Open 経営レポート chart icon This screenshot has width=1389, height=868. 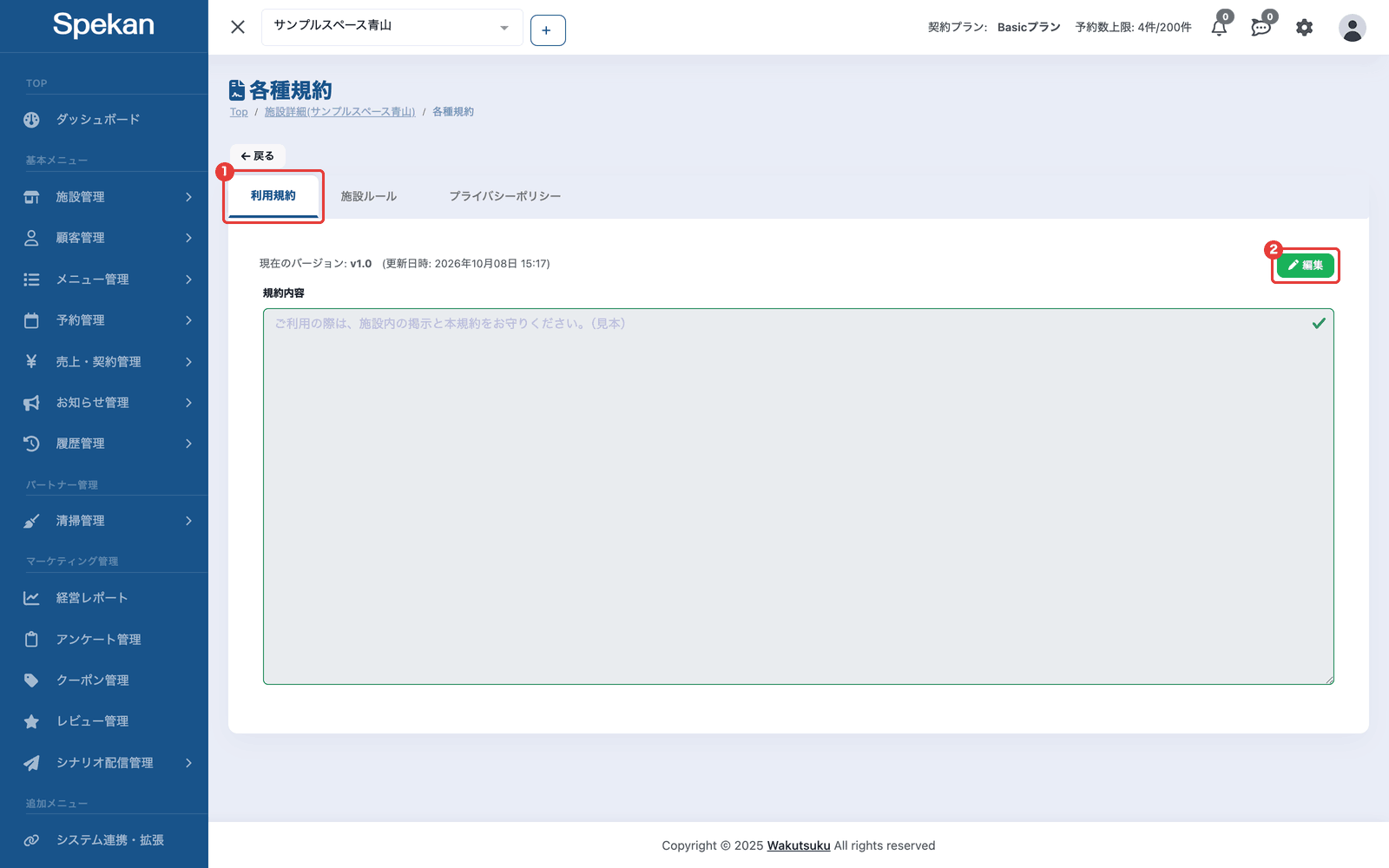tap(31, 598)
